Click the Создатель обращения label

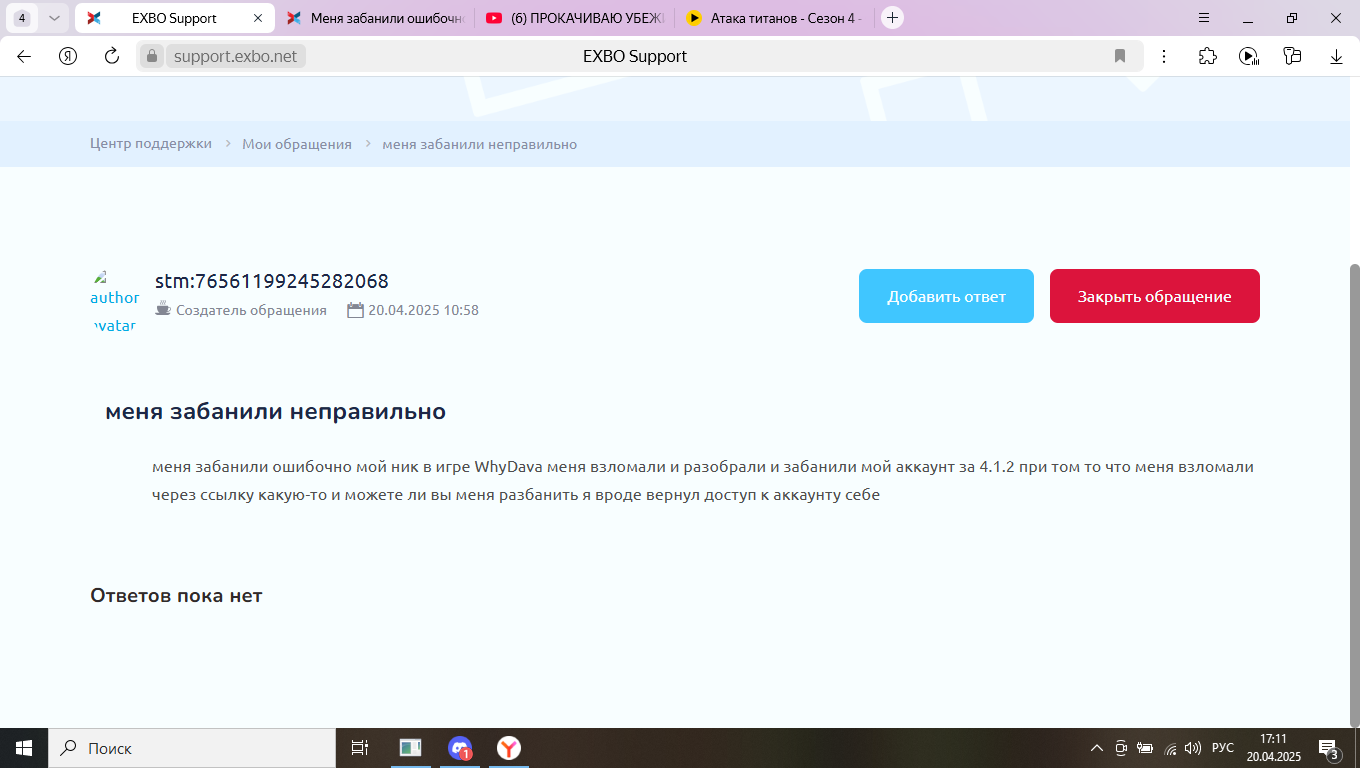coord(251,310)
